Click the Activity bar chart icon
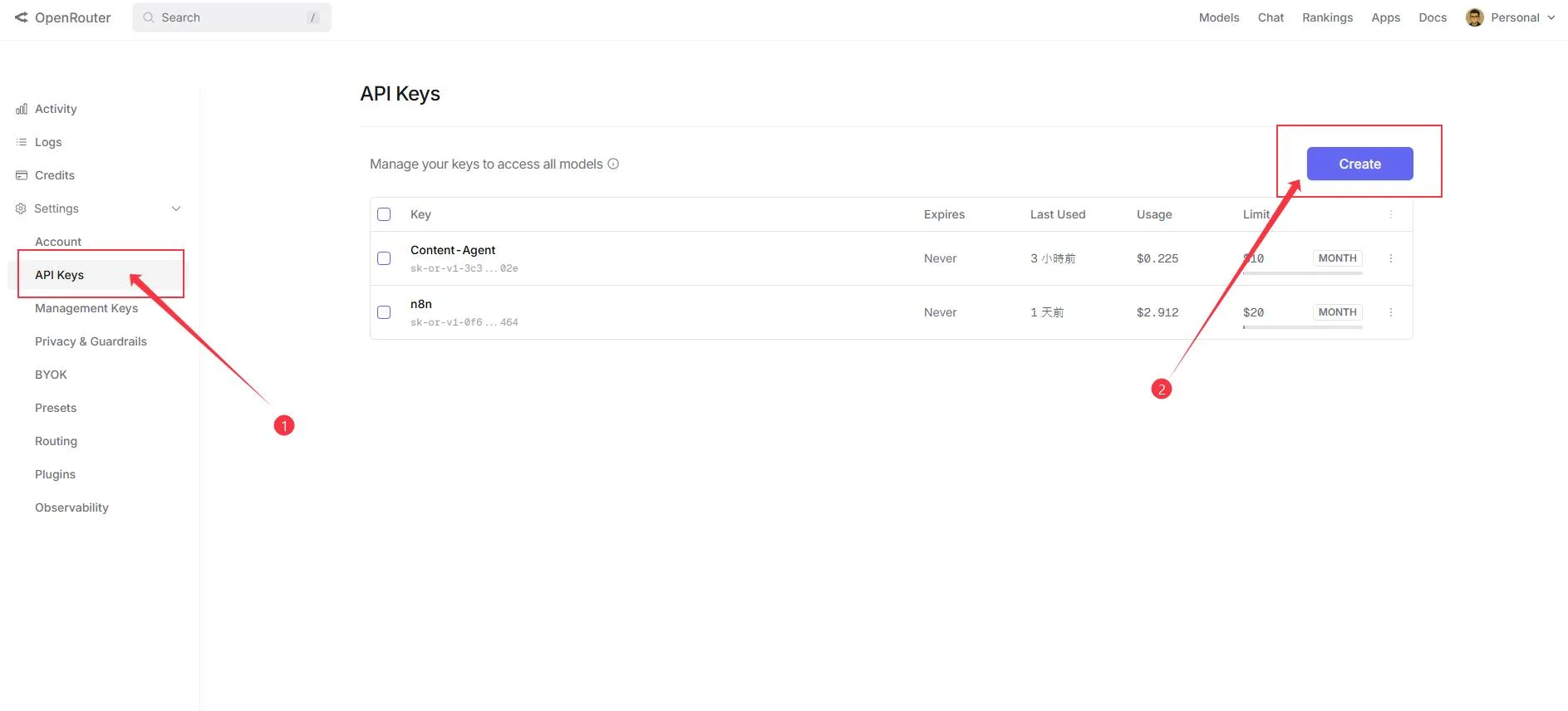The width and height of the screenshot is (1568, 711). [x=22, y=109]
